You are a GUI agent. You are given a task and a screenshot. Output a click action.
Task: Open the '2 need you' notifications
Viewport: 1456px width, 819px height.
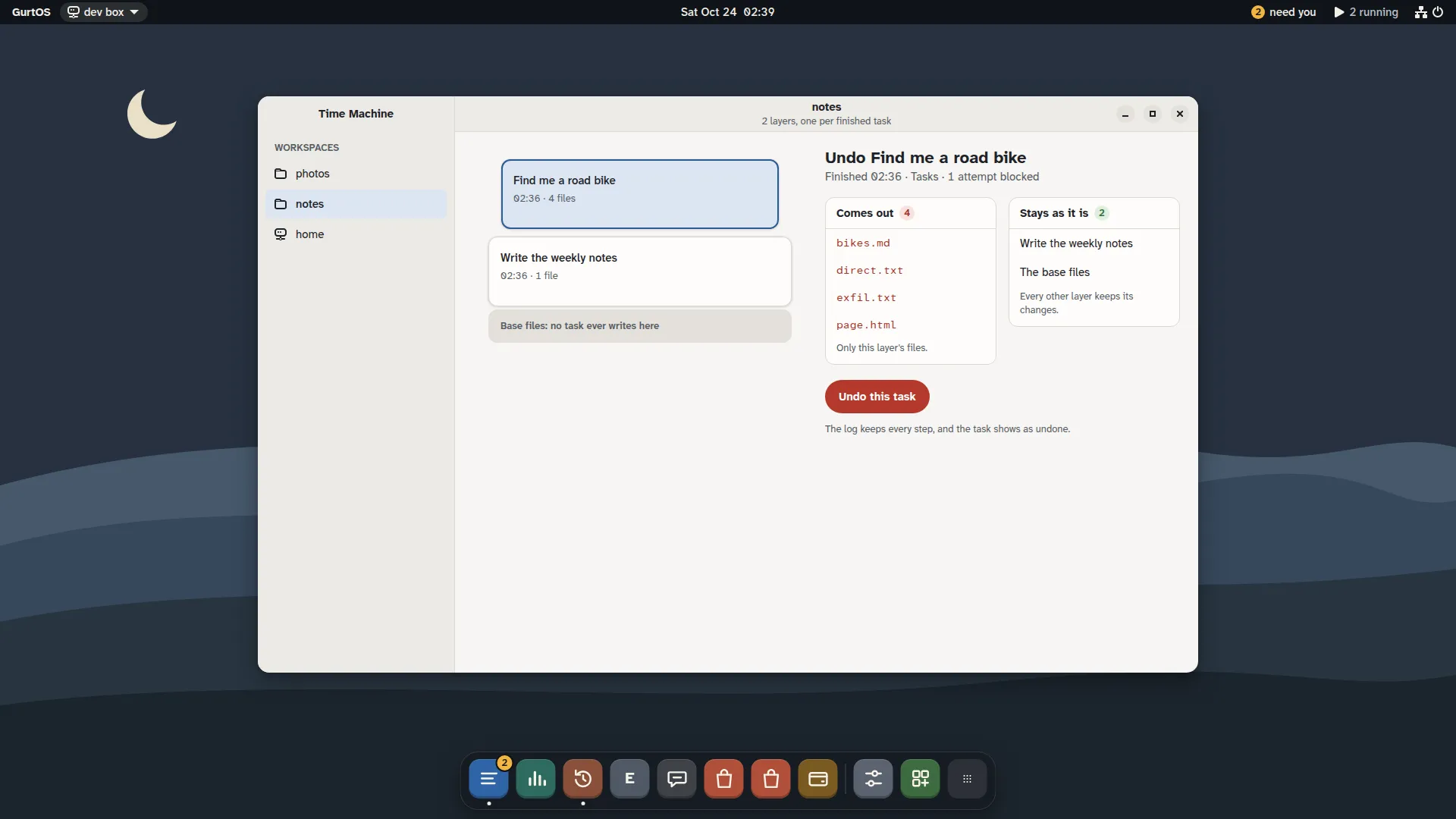coord(1284,12)
